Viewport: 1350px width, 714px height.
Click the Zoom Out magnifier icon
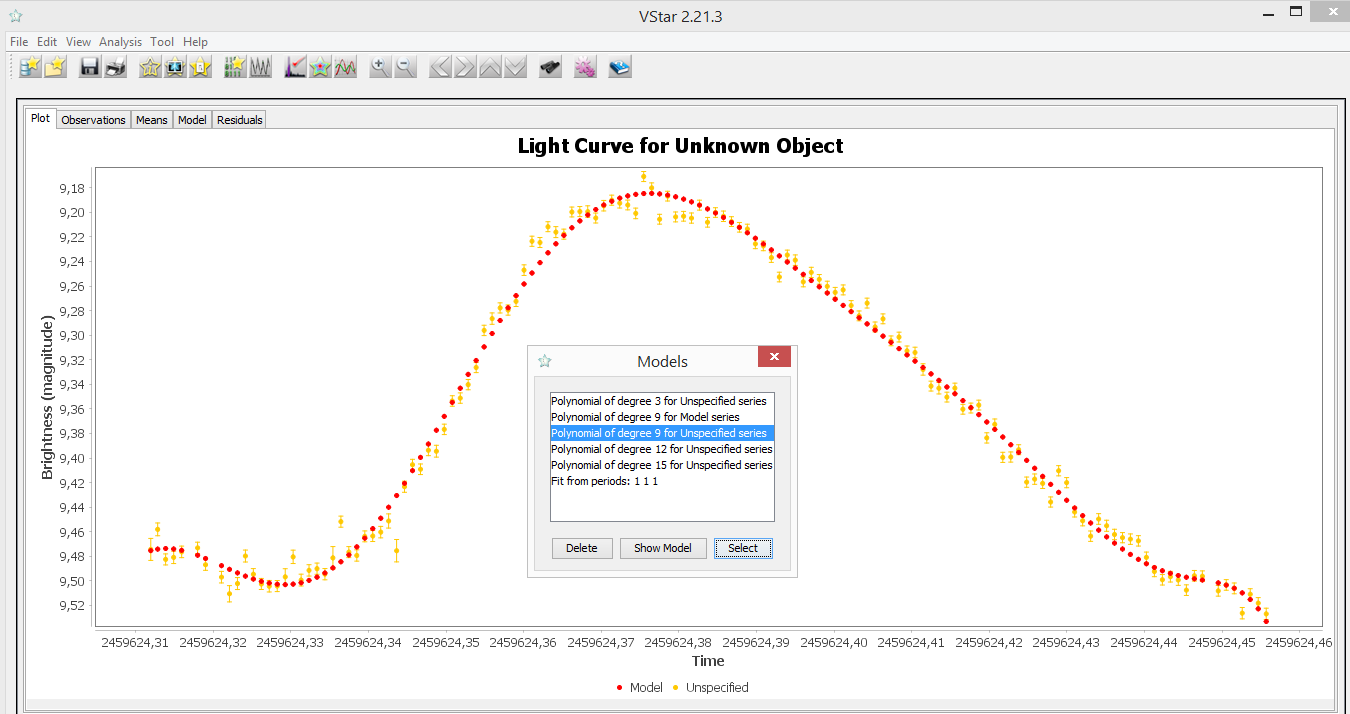(x=405, y=67)
